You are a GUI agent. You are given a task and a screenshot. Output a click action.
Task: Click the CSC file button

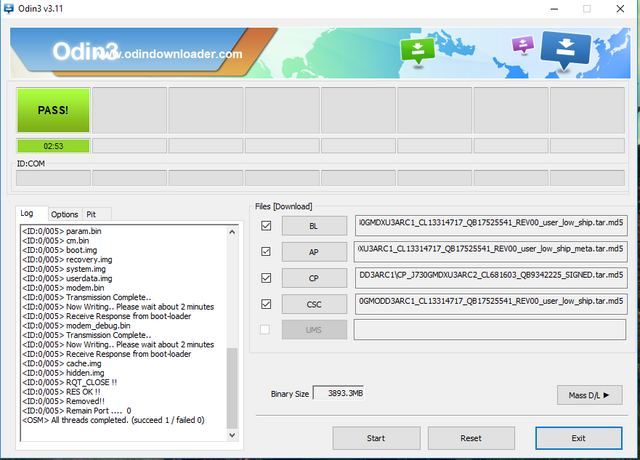point(314,304)
